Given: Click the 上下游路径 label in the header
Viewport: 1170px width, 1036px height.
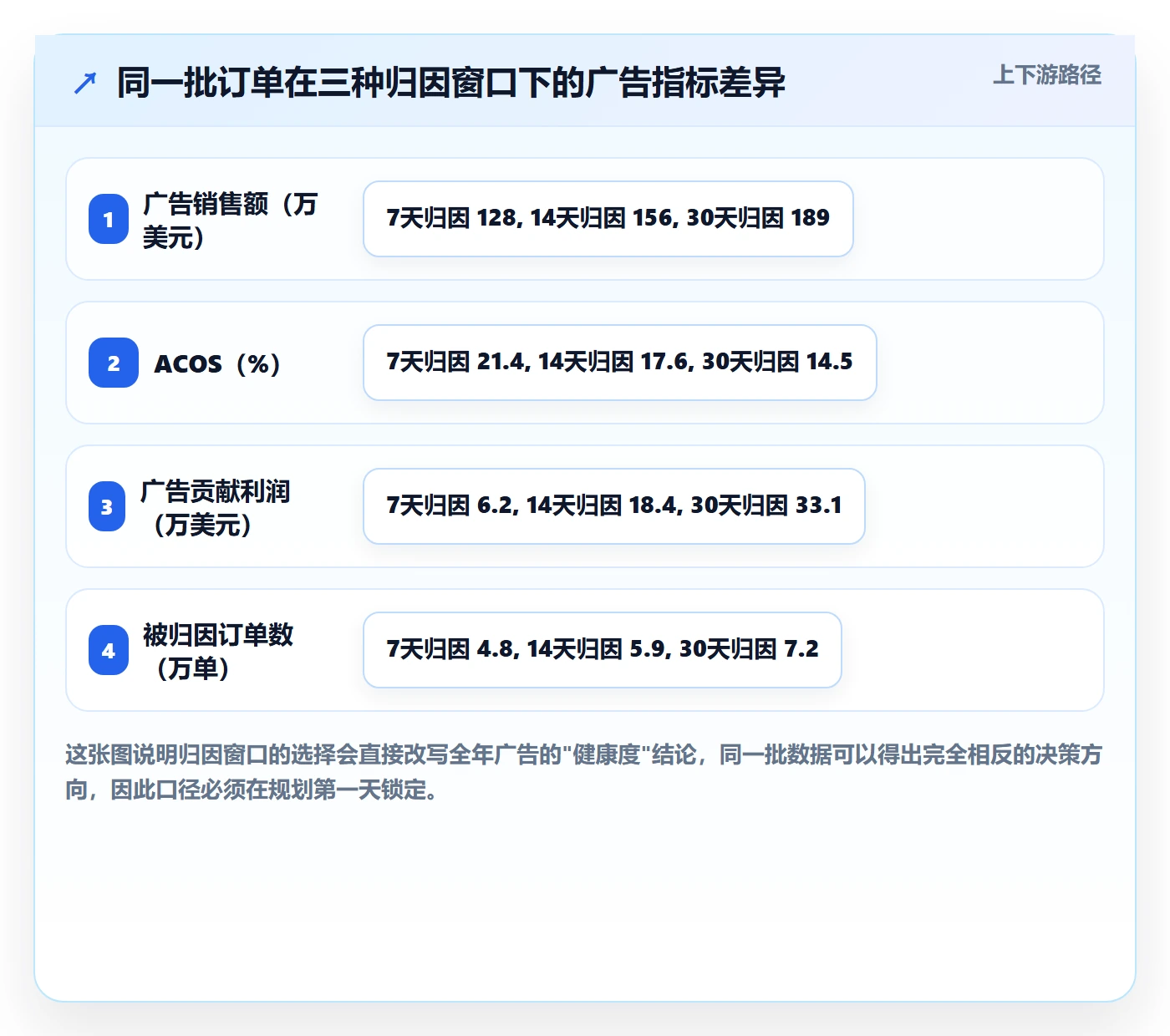Looking at the screenshot, I should (1047, 75).
